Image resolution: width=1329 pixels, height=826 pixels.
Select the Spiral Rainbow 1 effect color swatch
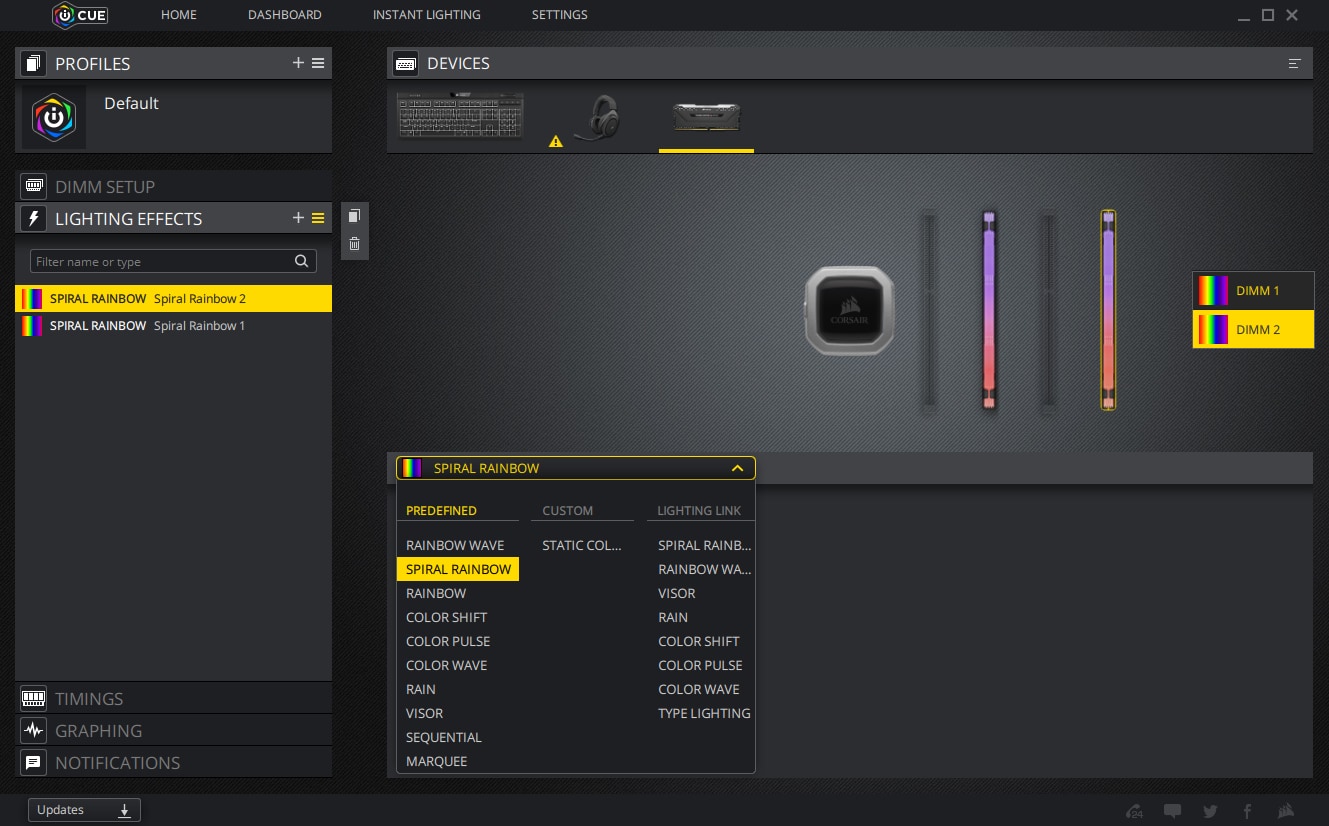point(32,326)
